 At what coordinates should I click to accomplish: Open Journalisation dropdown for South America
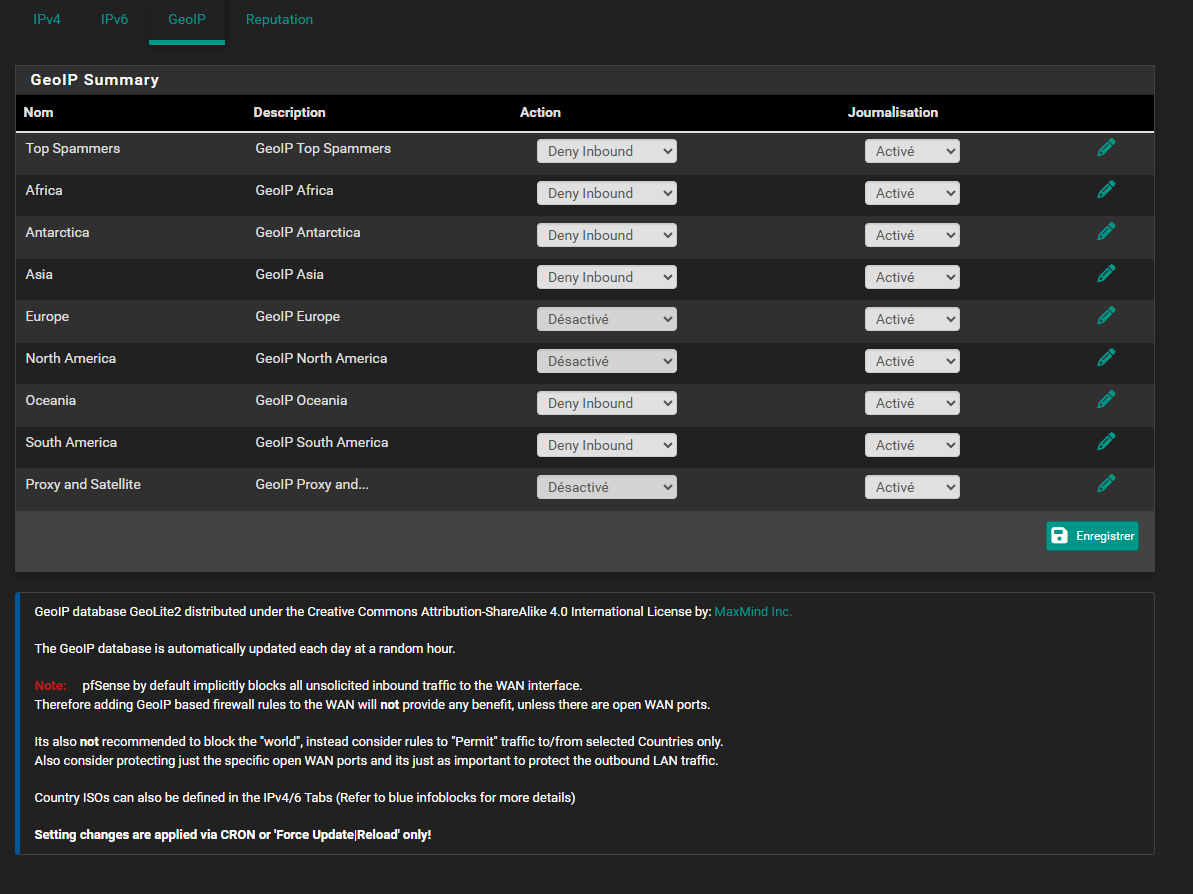point(911,445)
